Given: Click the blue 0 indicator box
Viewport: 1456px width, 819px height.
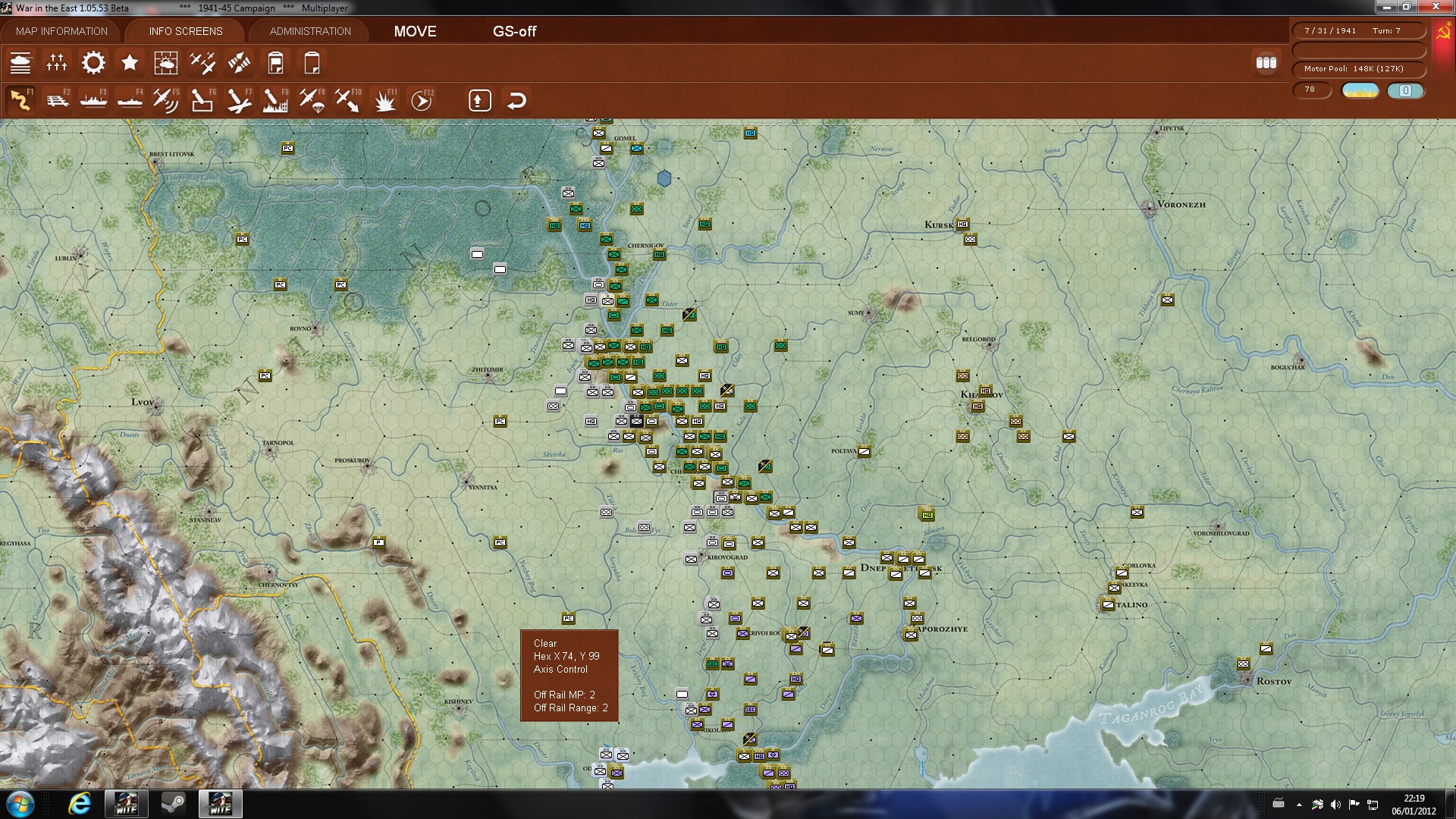Looking at the screenshot, I should tap(1405, 91).
